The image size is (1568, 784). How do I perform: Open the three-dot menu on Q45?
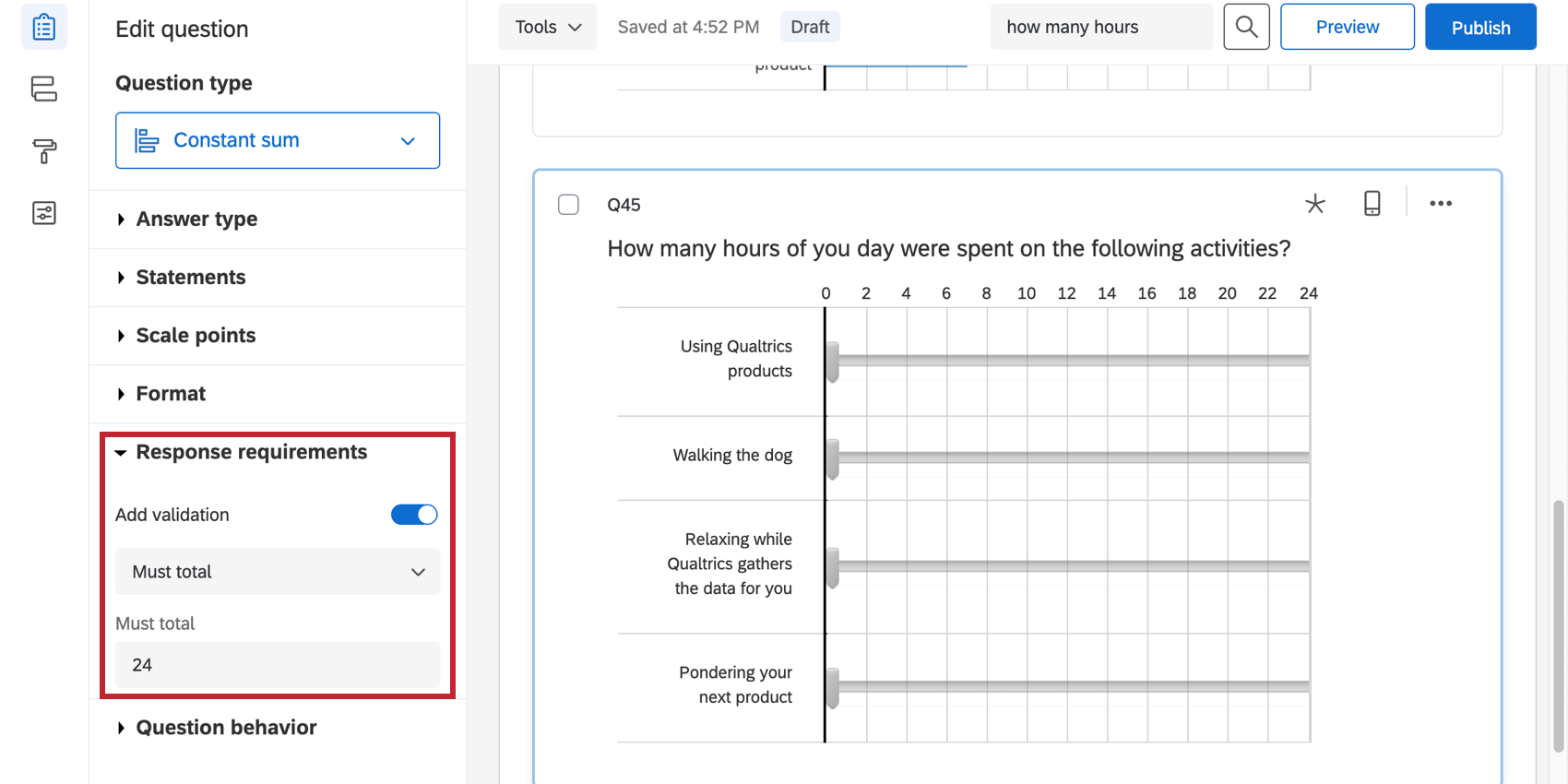tap(1440, 204)
